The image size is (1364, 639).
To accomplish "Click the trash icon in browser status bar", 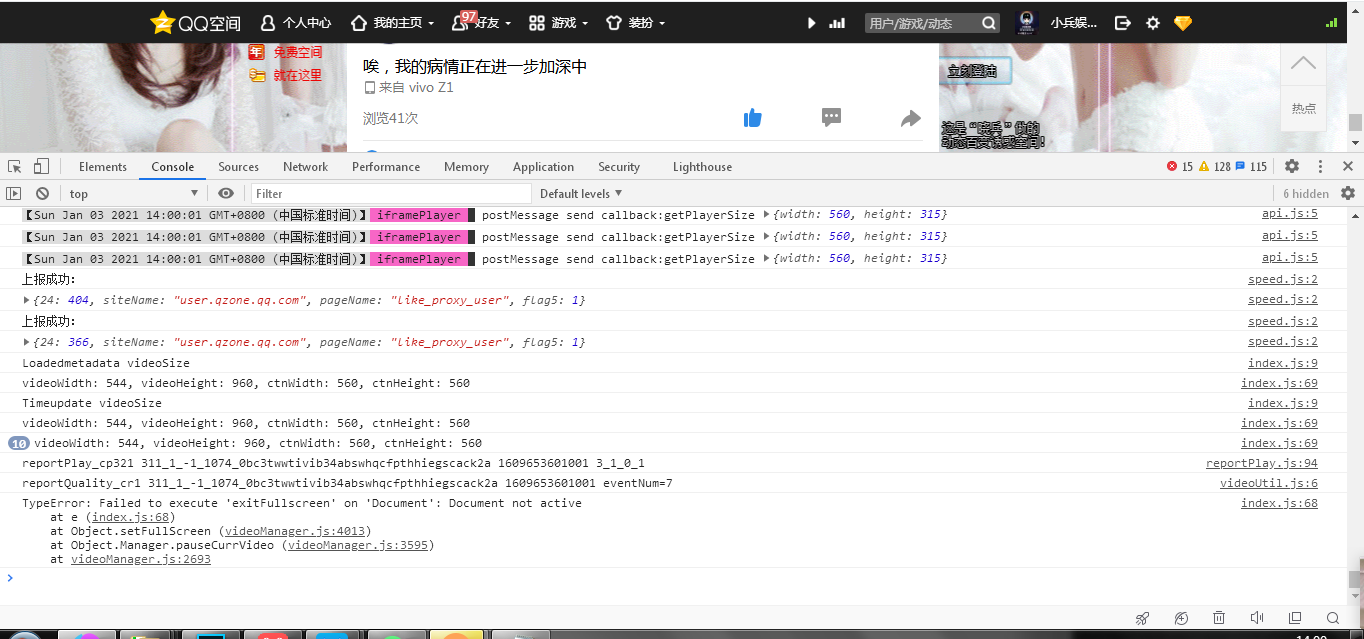I will pyautogui.click(x=1219, y=618).
